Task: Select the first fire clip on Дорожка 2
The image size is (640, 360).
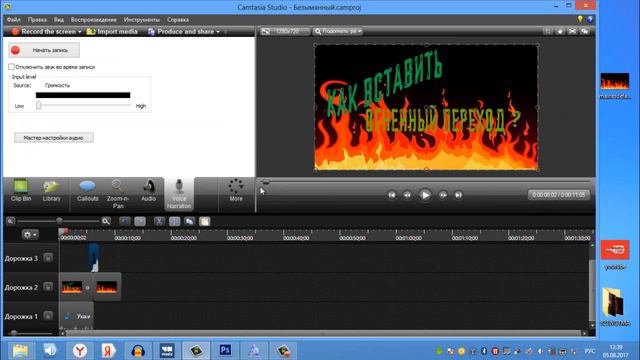Action: coord(72,287)
